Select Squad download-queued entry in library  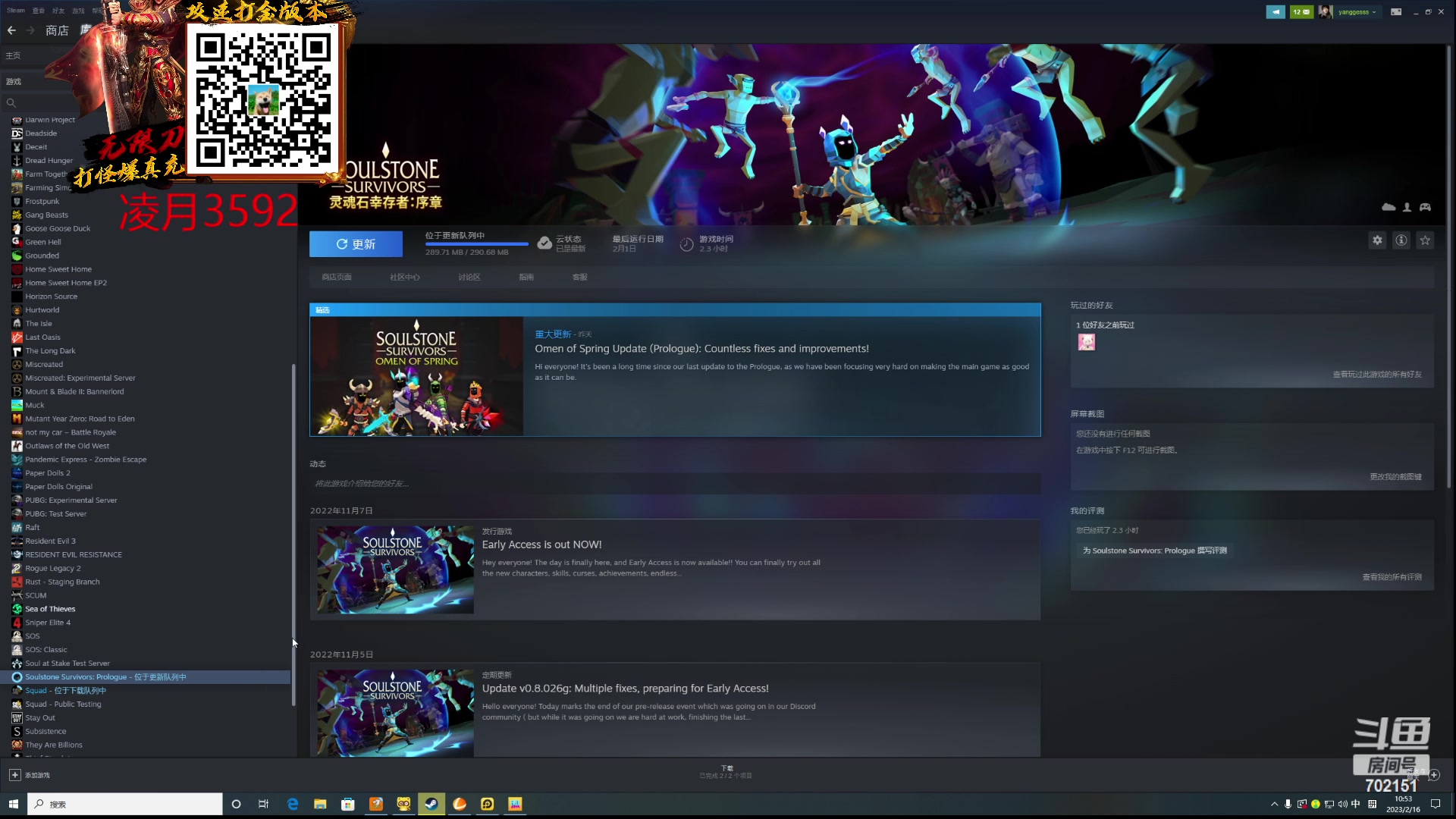click(65, 691)
